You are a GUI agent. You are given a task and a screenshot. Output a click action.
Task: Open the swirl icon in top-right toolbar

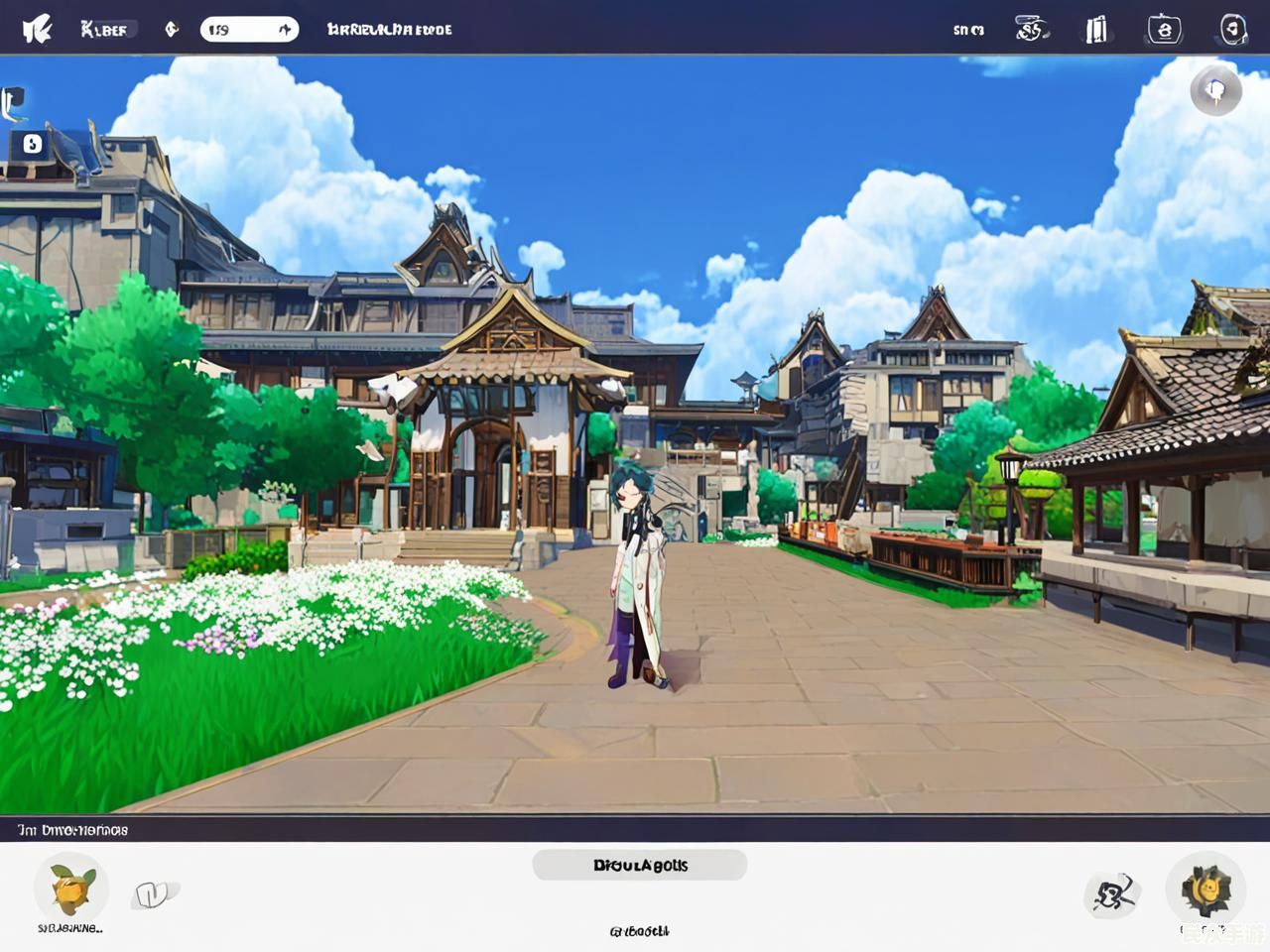1031,30
